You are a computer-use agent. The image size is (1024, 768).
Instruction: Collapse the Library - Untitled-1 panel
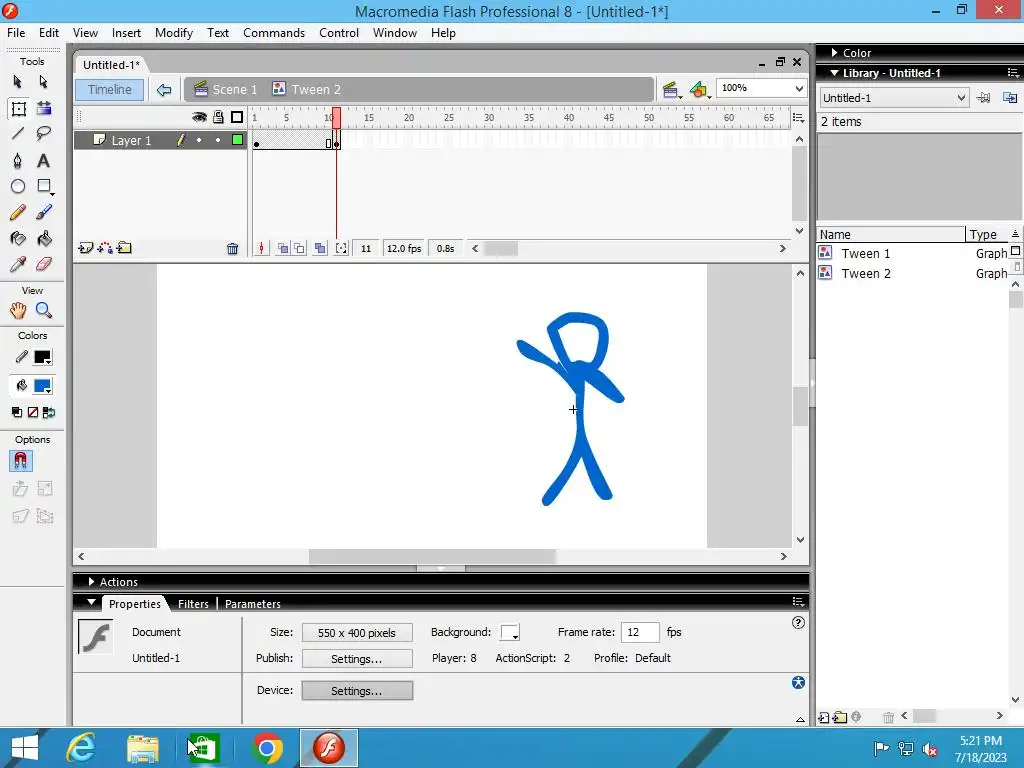[x=834, y=73]
